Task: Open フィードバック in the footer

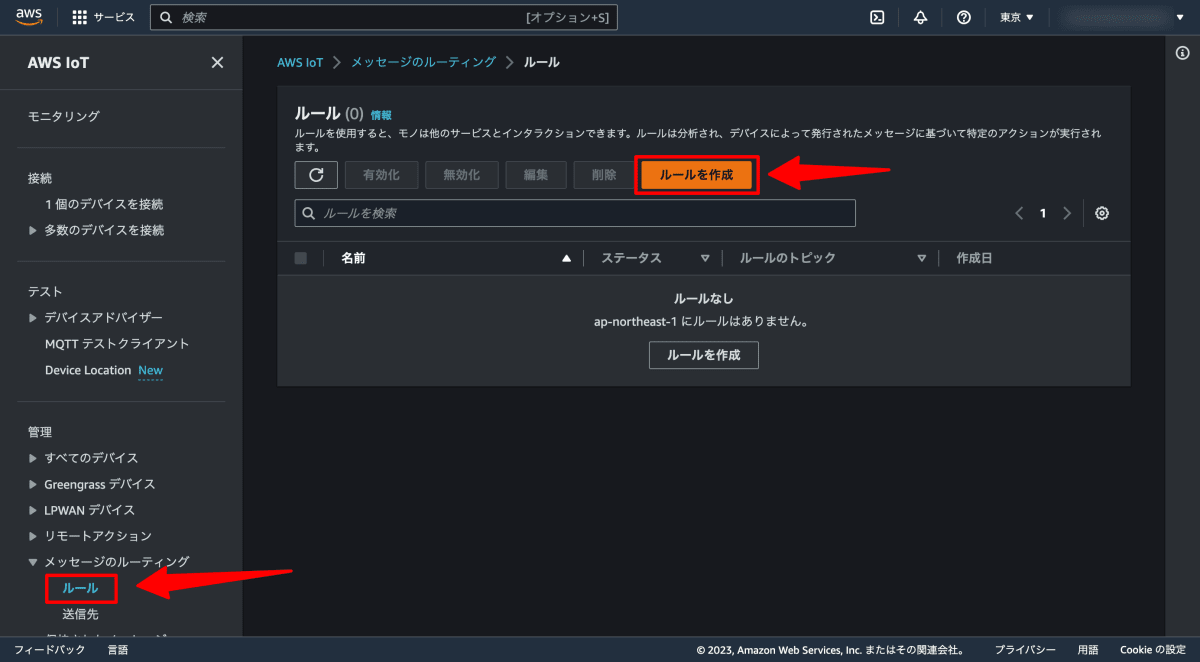Action: (50, 650)
